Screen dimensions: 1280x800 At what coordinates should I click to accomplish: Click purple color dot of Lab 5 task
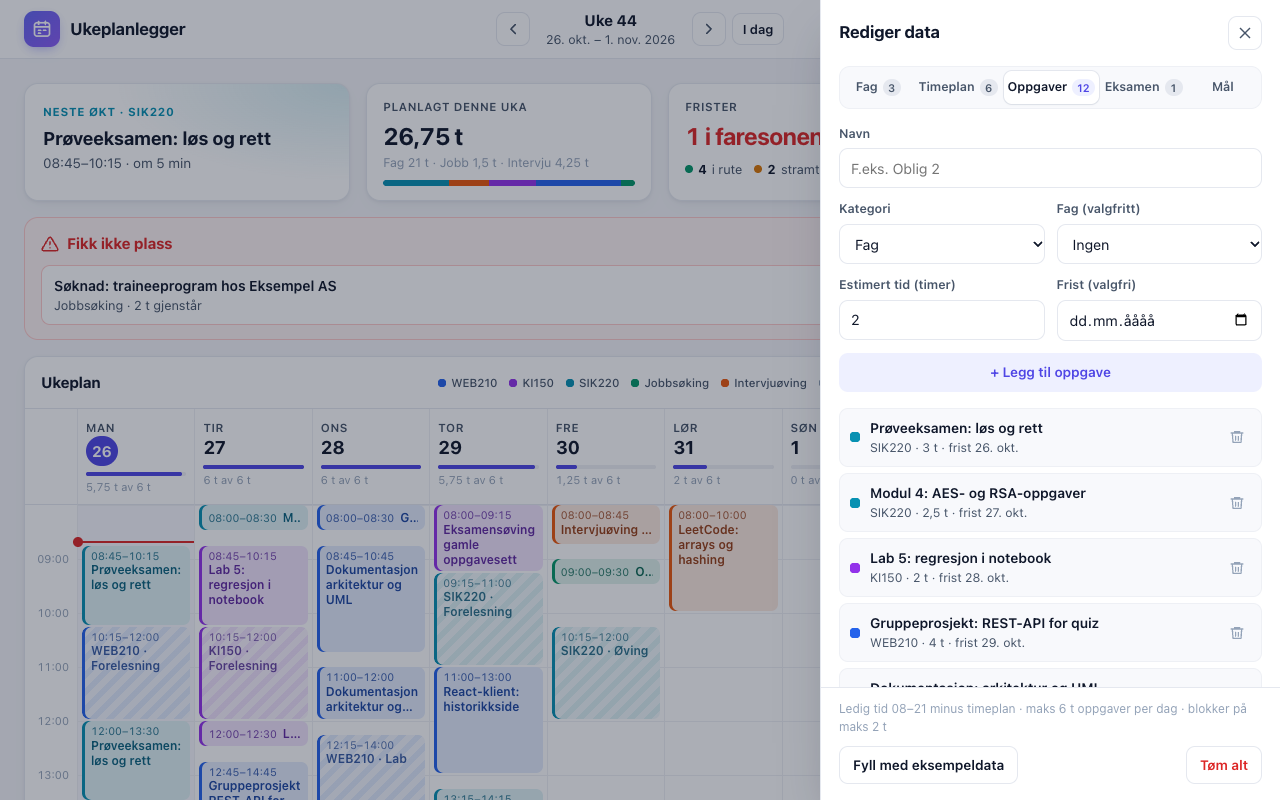tap(855, 567)
